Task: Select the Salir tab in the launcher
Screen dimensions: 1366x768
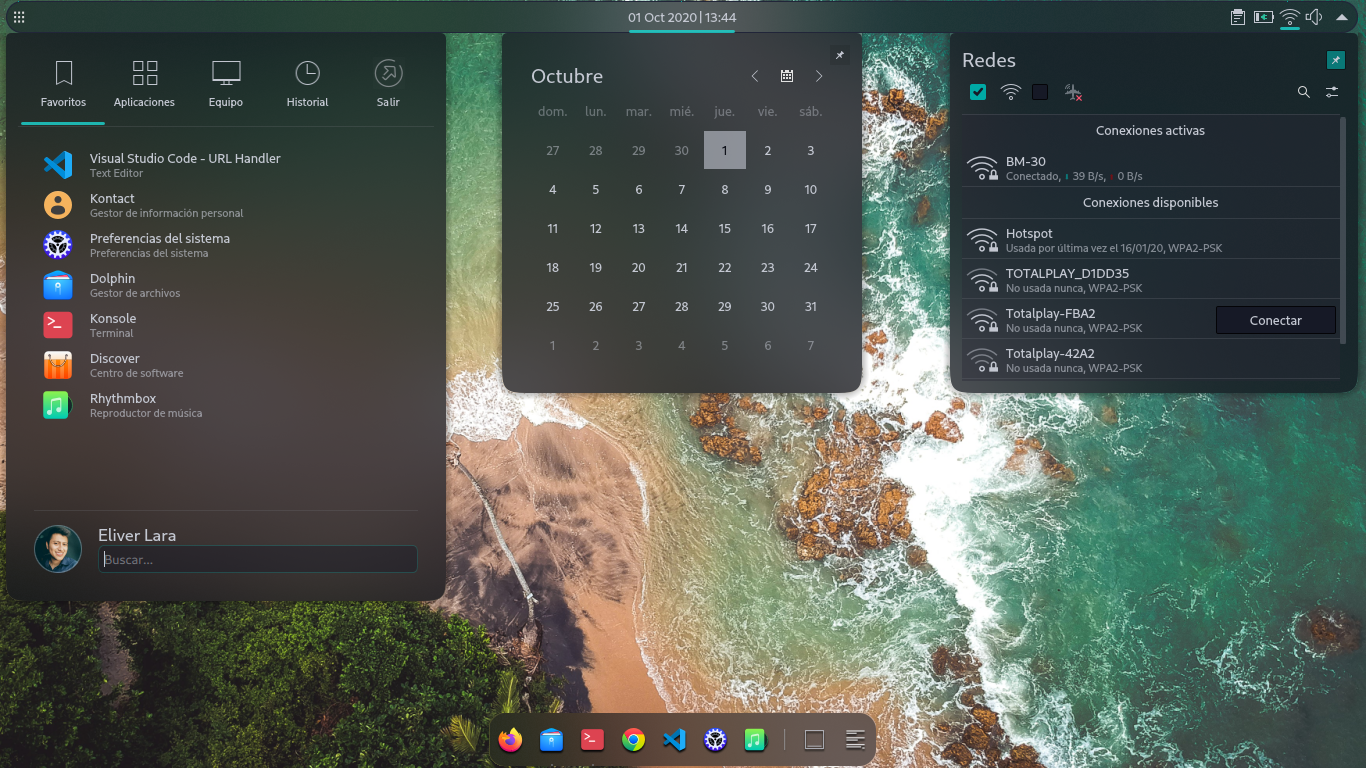Action: (x=388, y=84)
